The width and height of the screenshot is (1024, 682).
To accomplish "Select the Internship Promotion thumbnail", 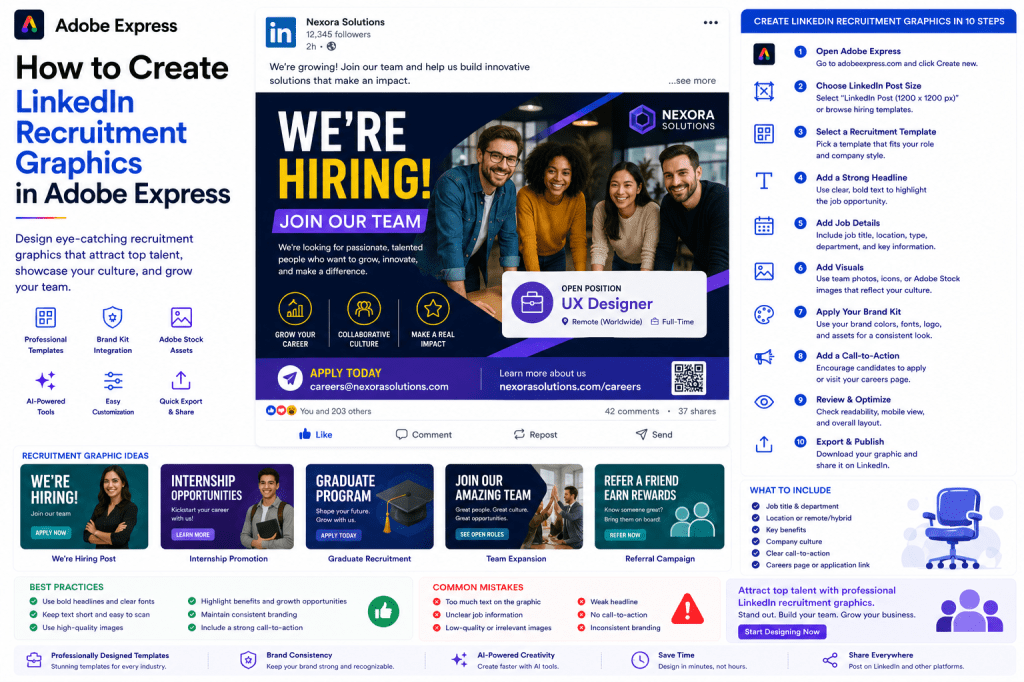I will [x=227, y=507].
